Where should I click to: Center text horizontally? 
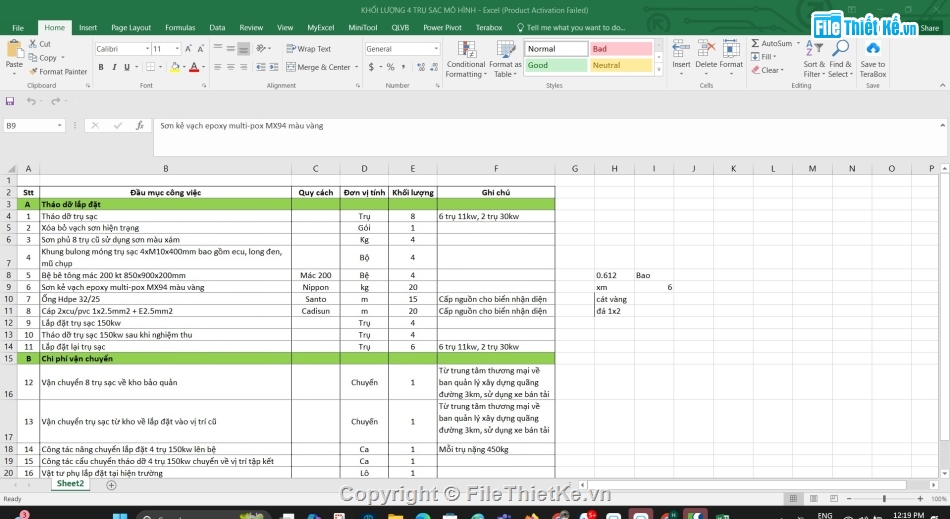pos(231,67)
